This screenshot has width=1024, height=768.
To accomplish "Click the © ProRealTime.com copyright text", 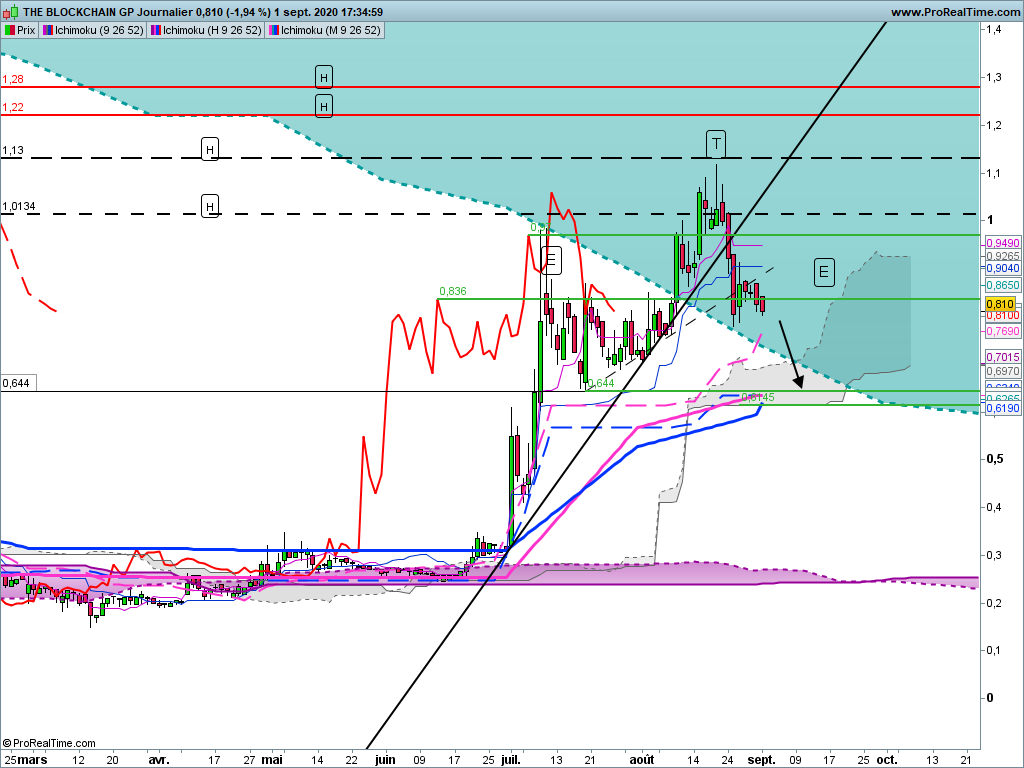I will point(49,743).
